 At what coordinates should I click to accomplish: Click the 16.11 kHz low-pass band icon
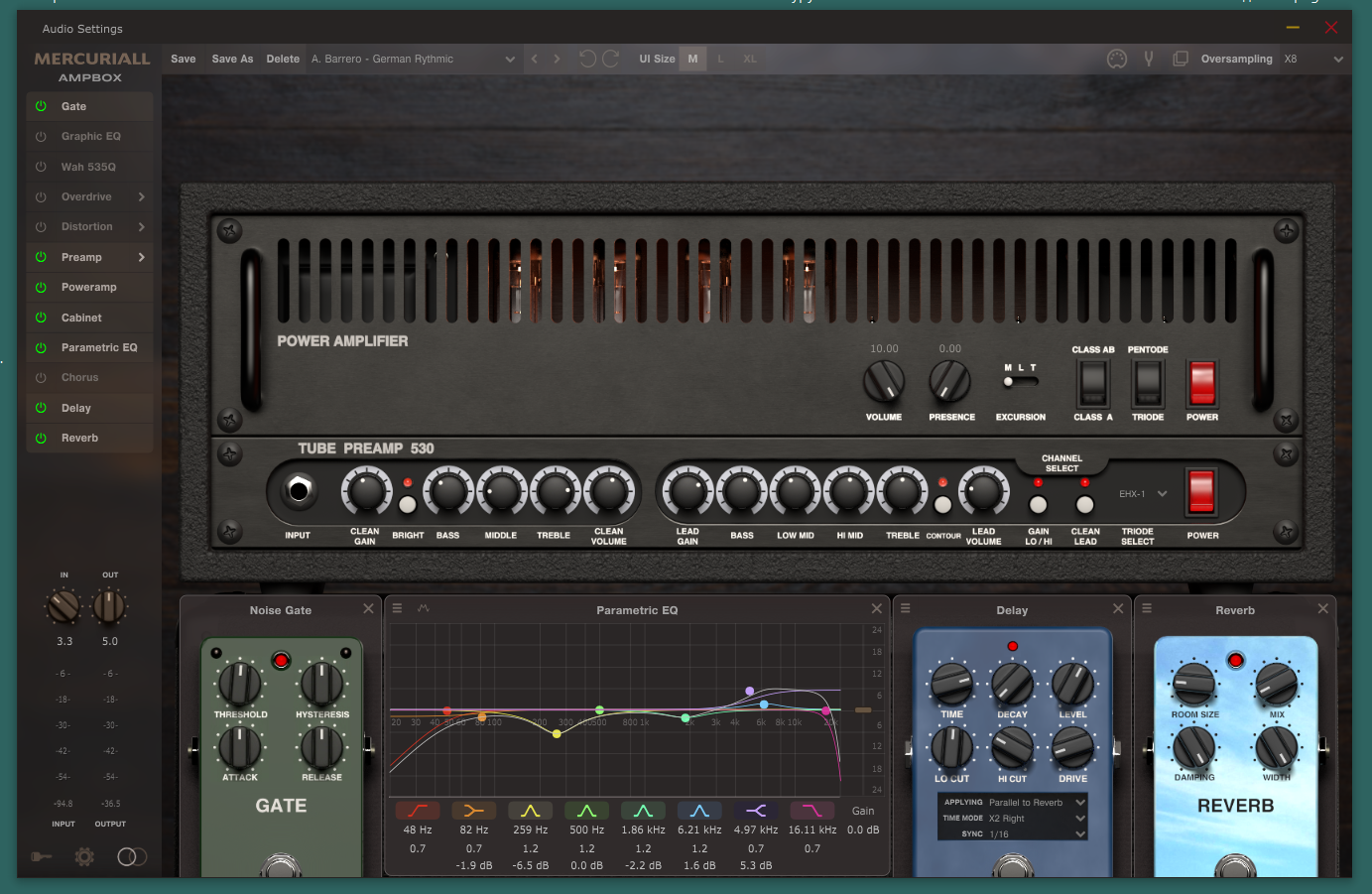tap(812, 811)
